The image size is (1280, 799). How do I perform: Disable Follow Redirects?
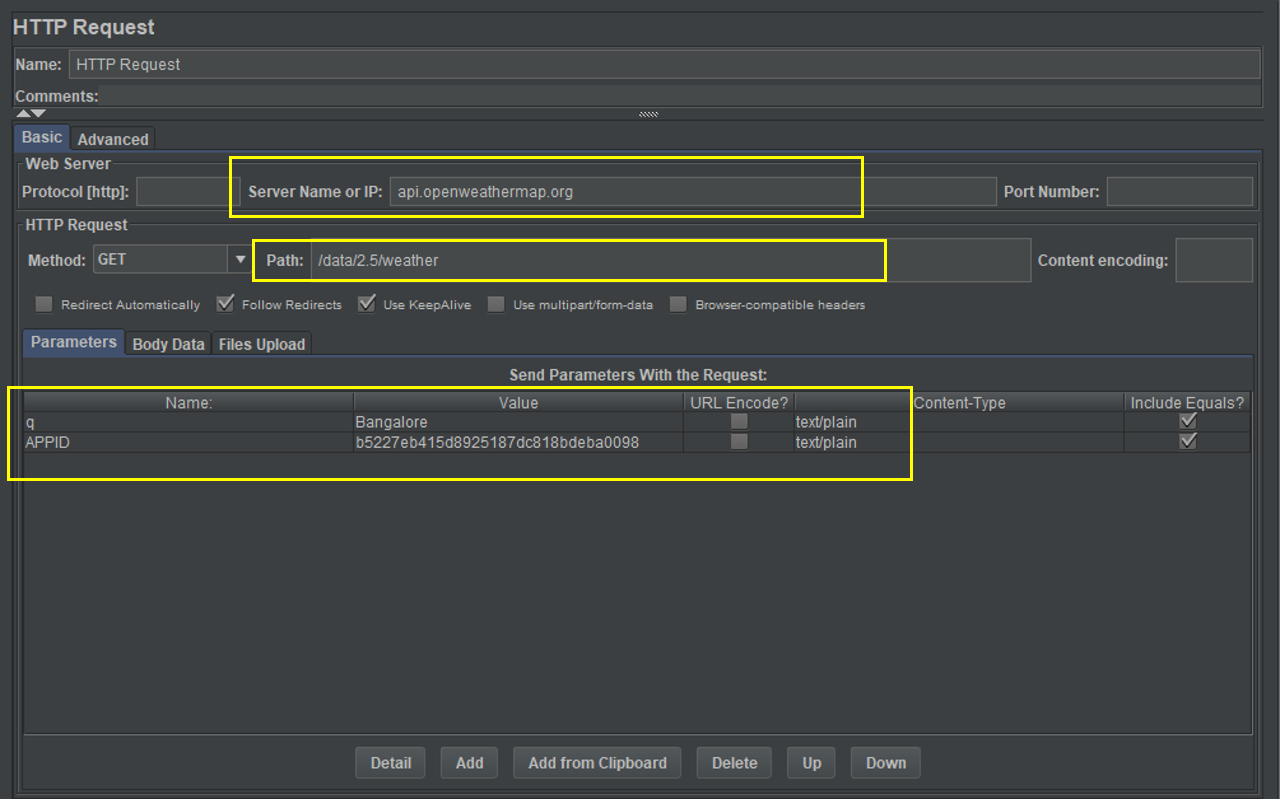(225, 304)
